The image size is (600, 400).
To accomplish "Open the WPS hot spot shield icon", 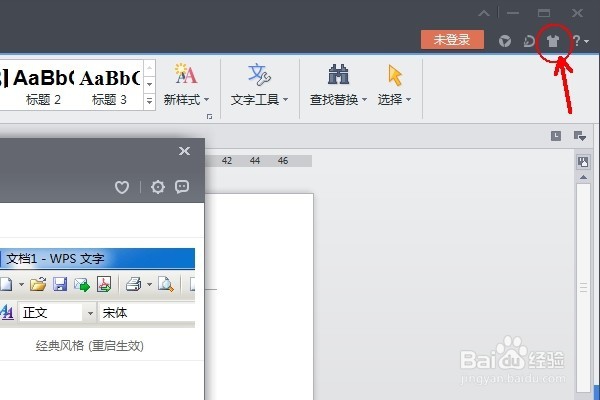I will pos(505,41).
